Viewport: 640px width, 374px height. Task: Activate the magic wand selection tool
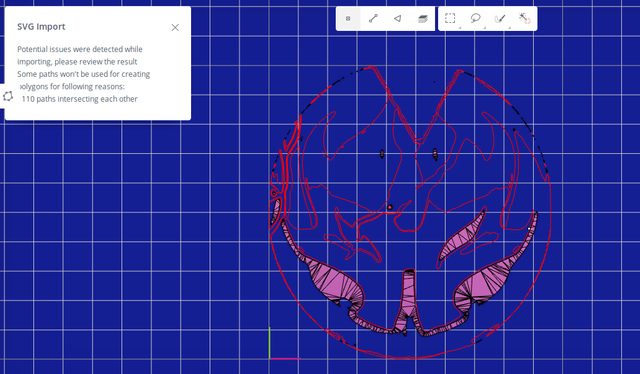click(524, 18)
